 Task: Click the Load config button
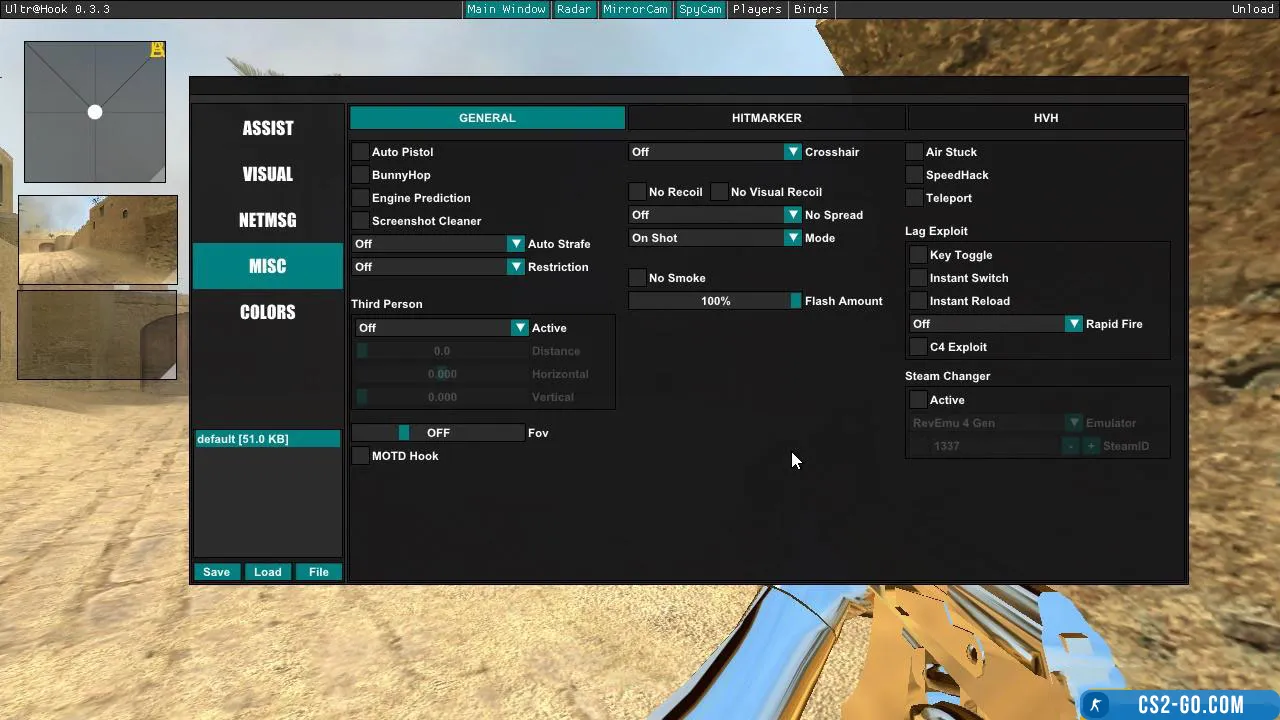click(x=267, y=572)
